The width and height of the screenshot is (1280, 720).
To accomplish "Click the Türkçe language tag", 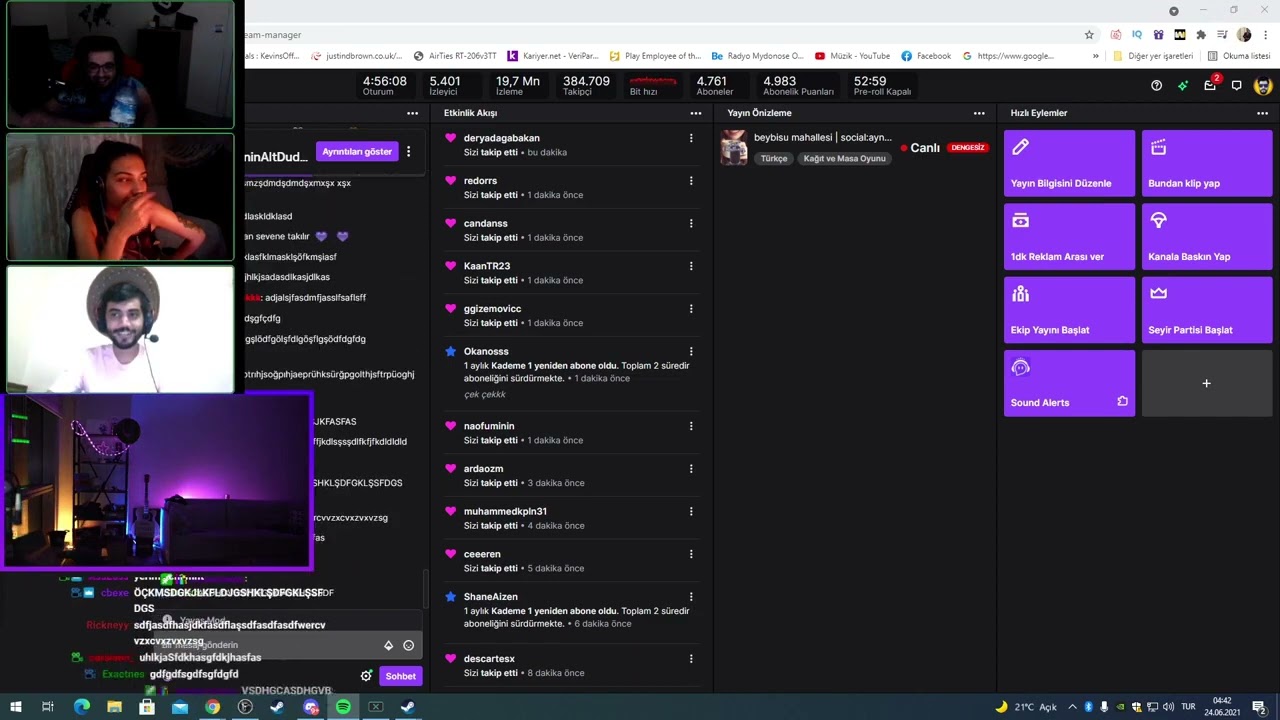I will [774, 158].
